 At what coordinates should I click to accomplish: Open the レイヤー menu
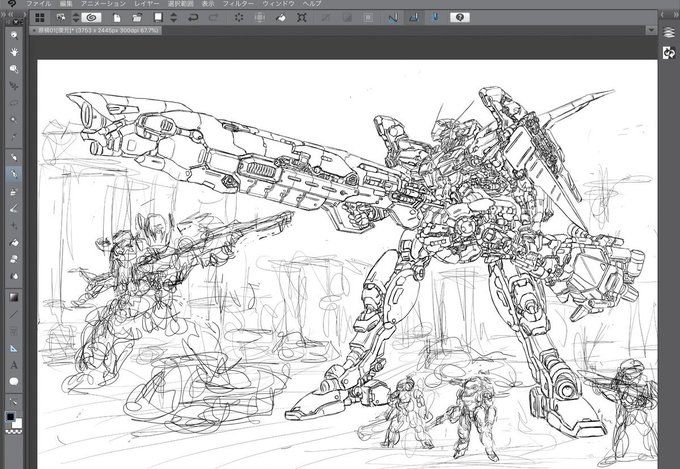tap(147, 3)
